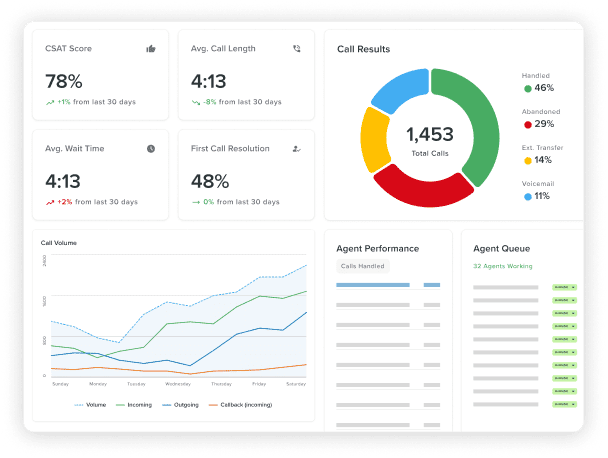Click the downward trend arrow under Avg. Call Length
Image resolution: width=608 pixels, height=458 pixels.
[x=196, y=102]
